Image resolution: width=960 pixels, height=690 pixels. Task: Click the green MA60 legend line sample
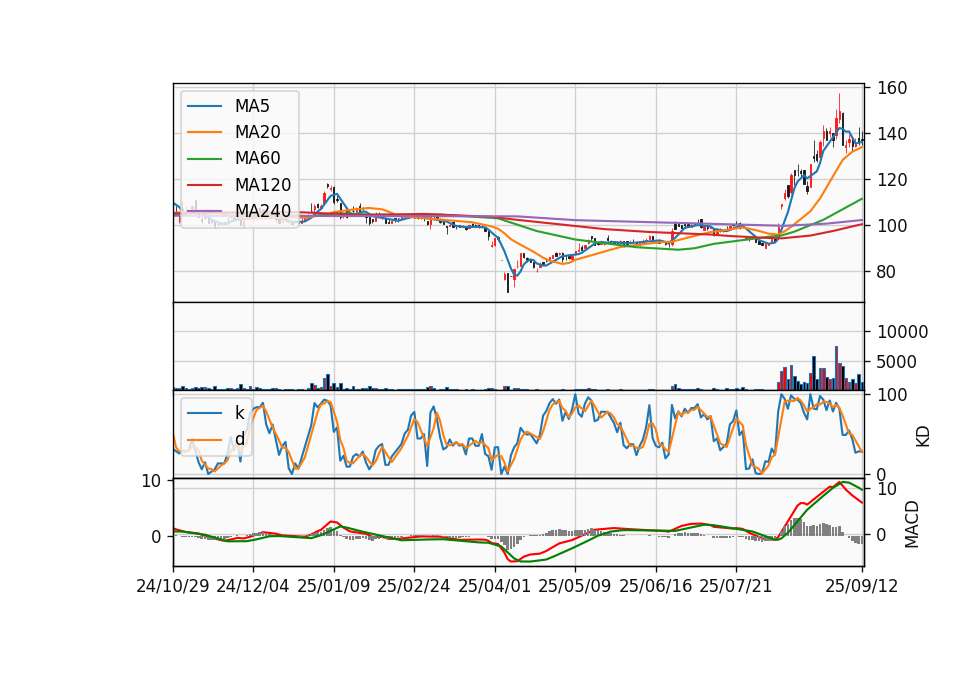pos(204,159)
